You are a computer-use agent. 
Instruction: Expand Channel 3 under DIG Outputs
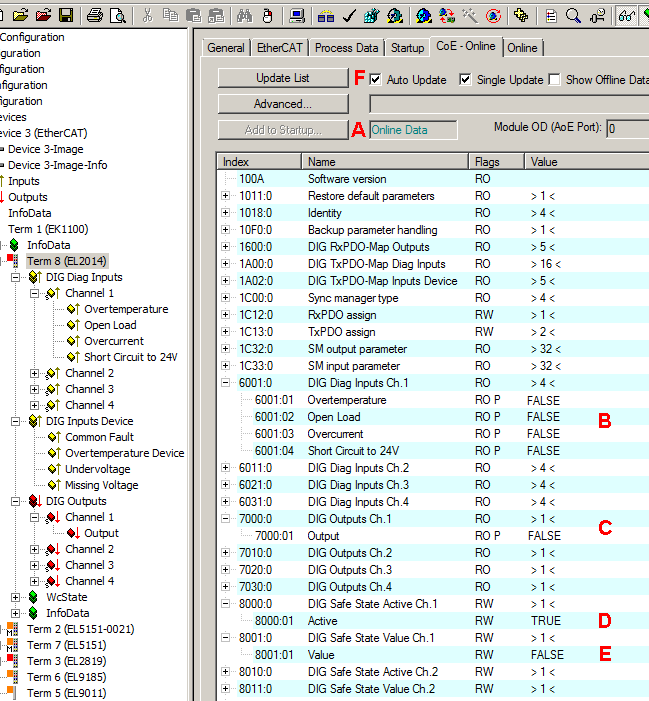34,565
